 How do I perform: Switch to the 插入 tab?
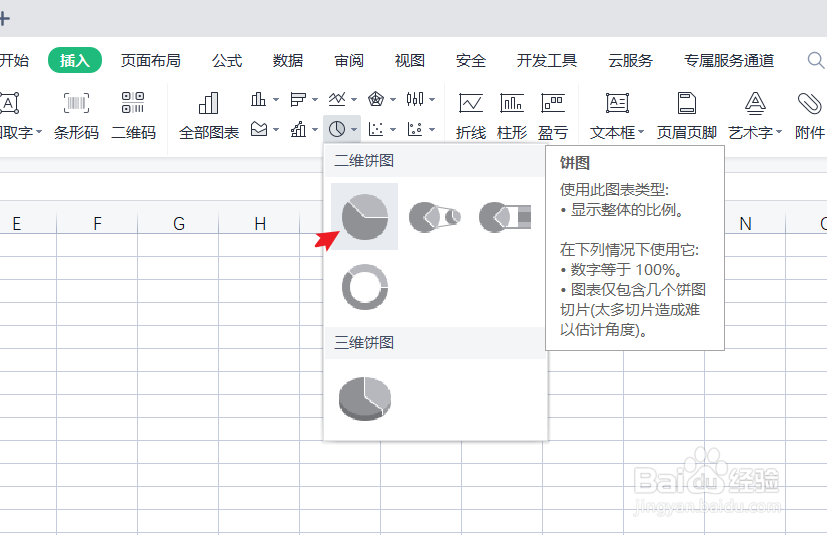(75, 60)
